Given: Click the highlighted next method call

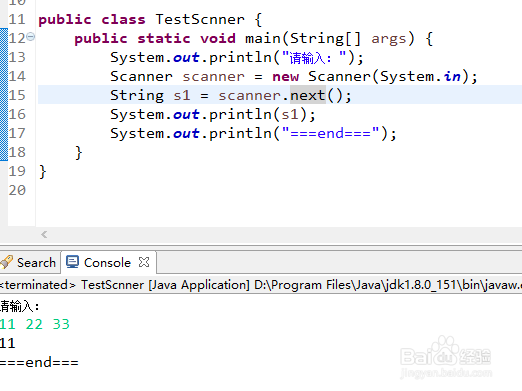Looking at the screenshot, I should (x=308, y=95).
